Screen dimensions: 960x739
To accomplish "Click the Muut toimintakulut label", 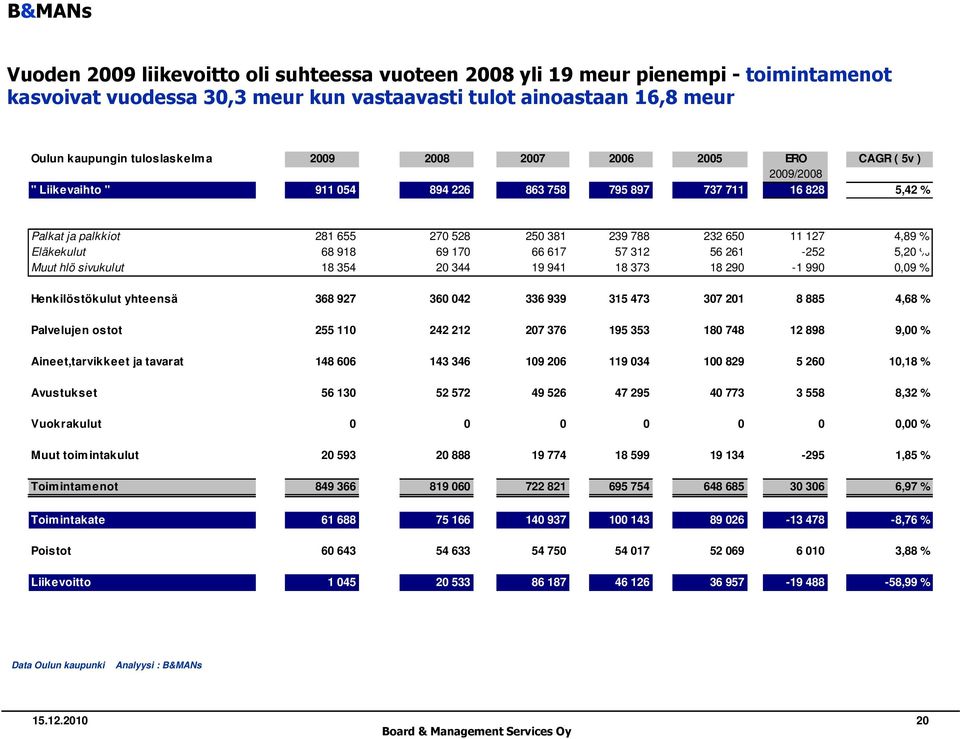I will click(85, 455).
